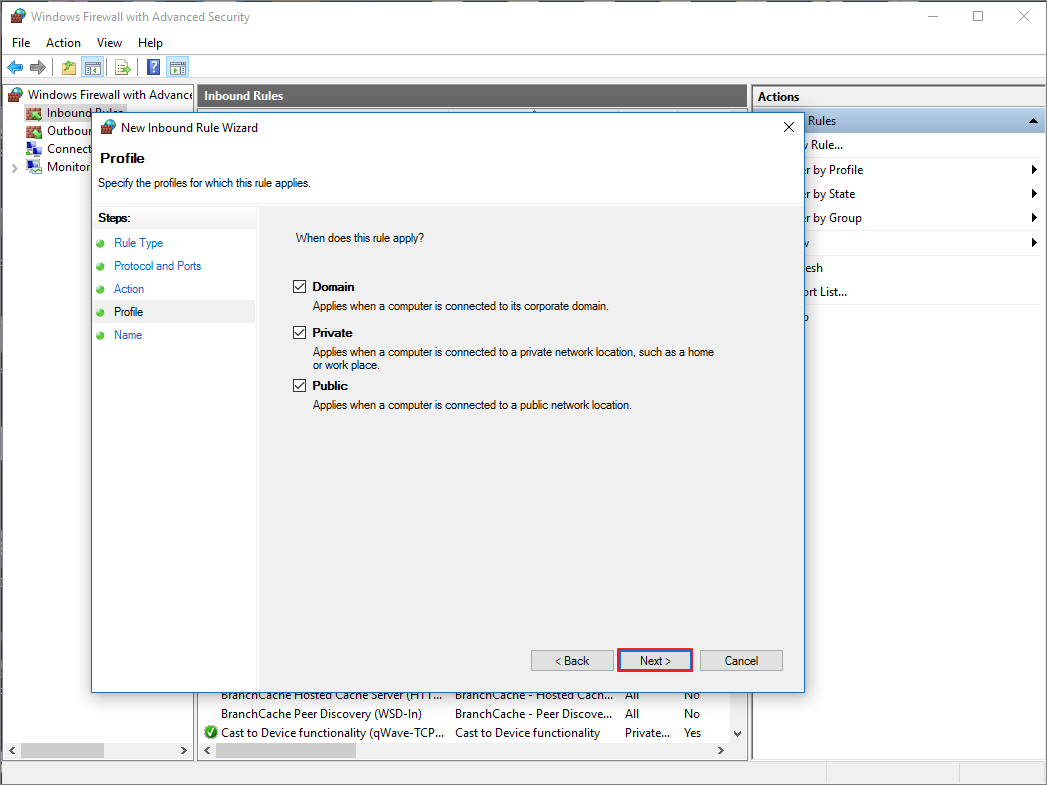This screenshot has height=785, width=1047.
Task: Collapse the Rules section in the Actions pane
Action: pos(1033,121)
